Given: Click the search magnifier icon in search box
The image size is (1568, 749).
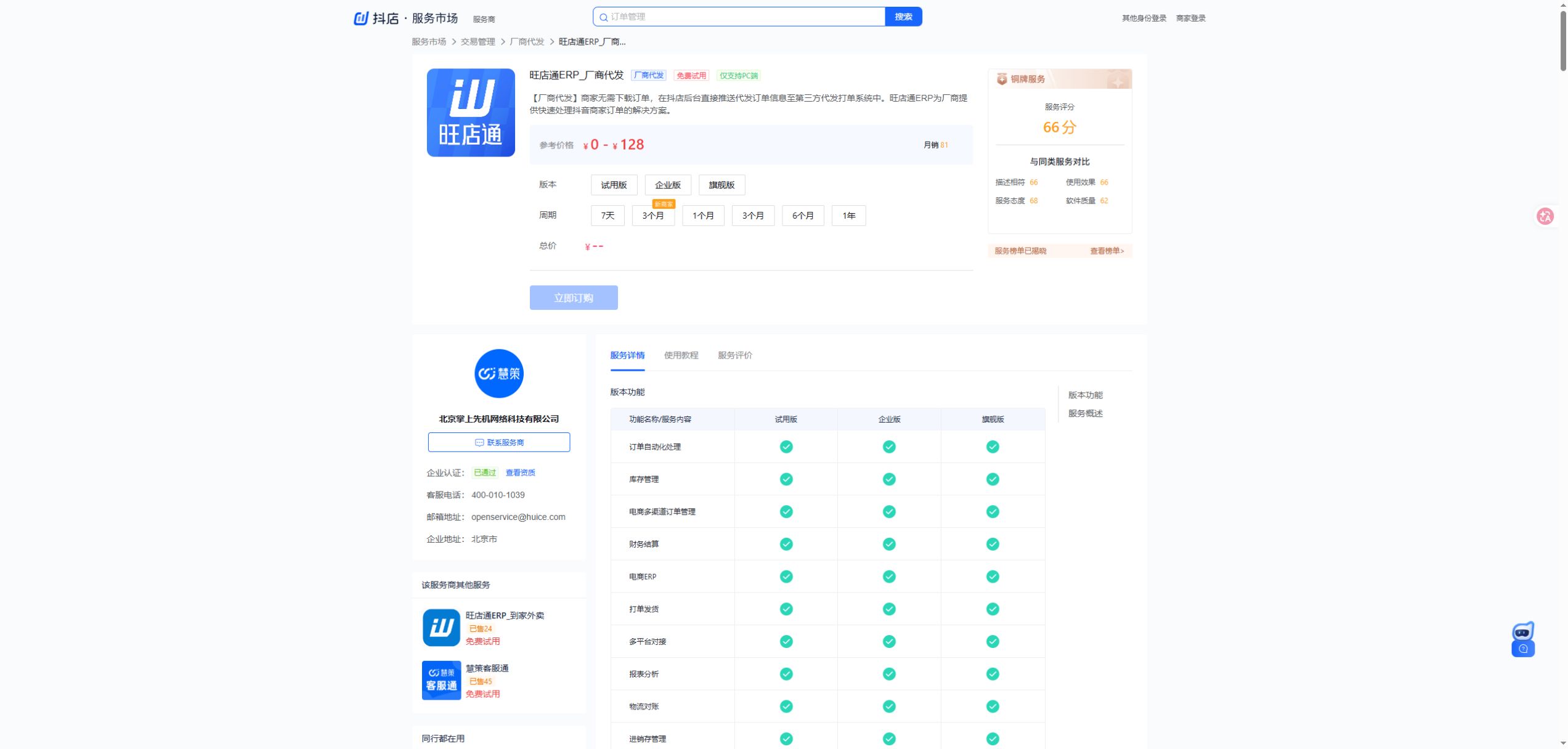Looking at the screenshot, I should point(604,17).
